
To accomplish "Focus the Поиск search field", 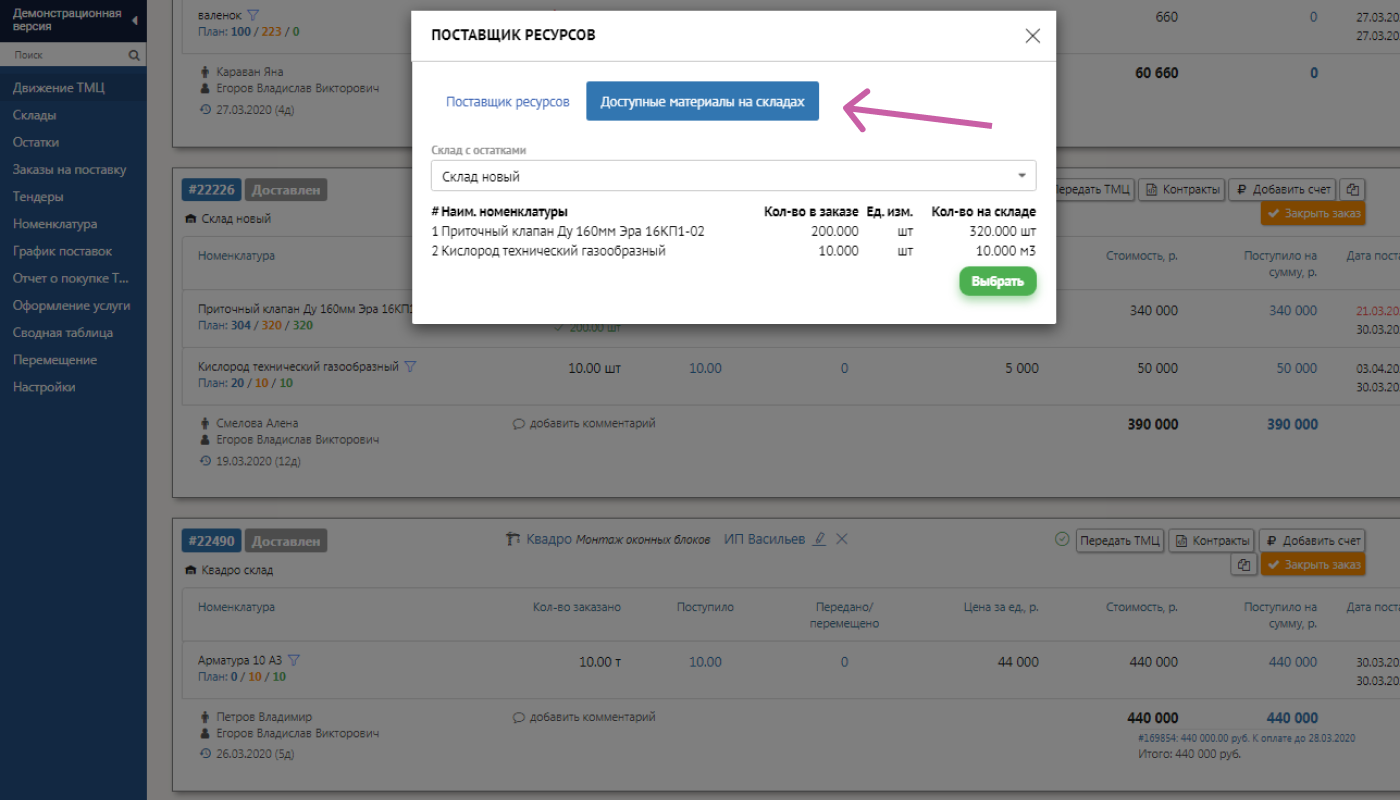I will (67, 56).
